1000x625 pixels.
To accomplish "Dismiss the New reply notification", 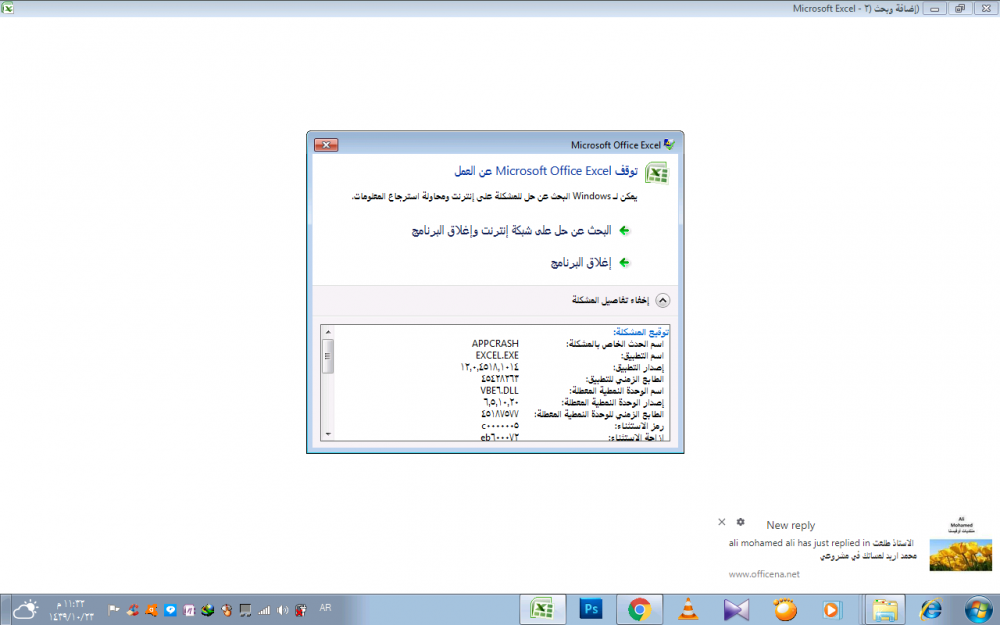I will click(x=721, y=522).
